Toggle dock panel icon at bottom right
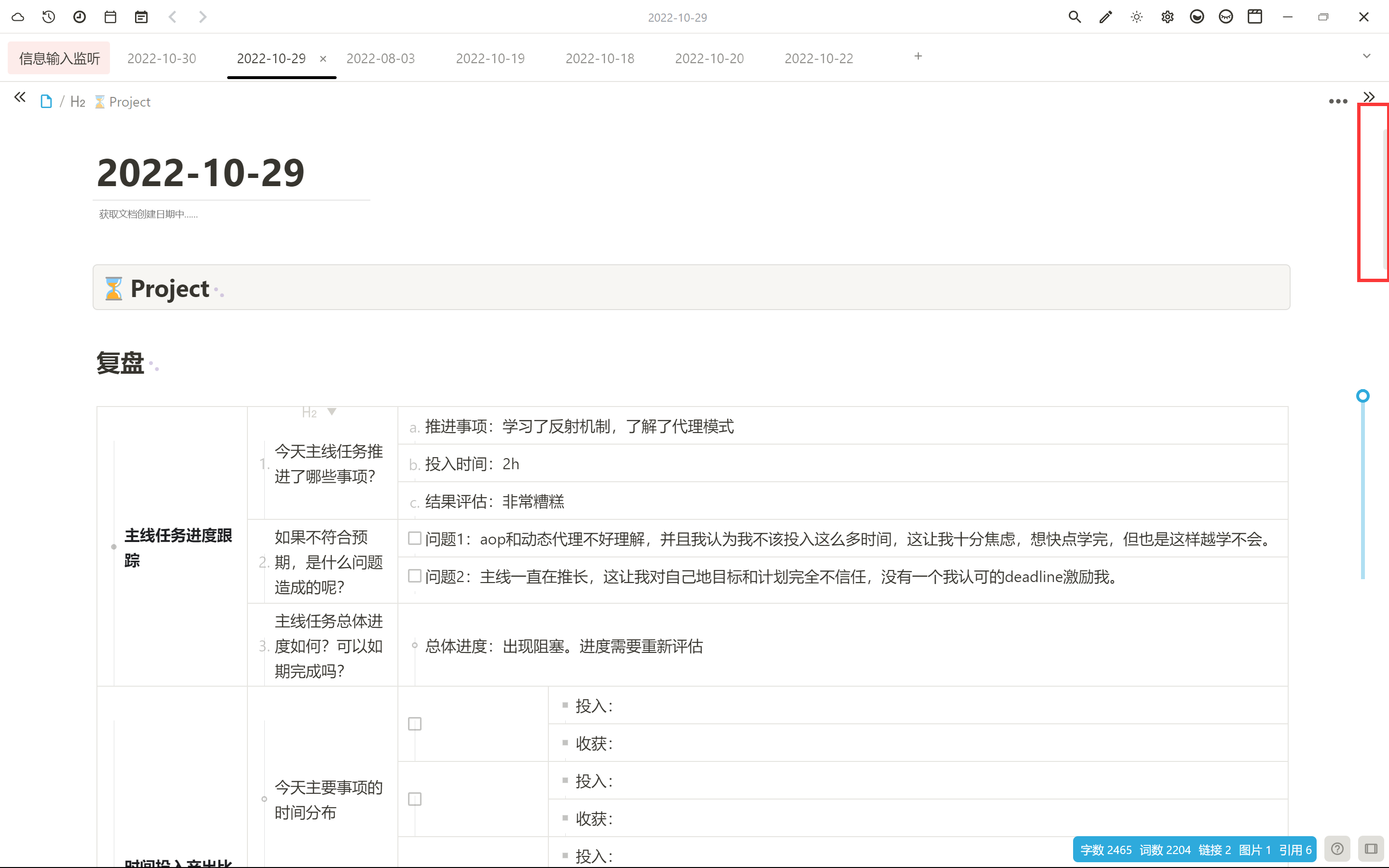 coord(1371,849)
